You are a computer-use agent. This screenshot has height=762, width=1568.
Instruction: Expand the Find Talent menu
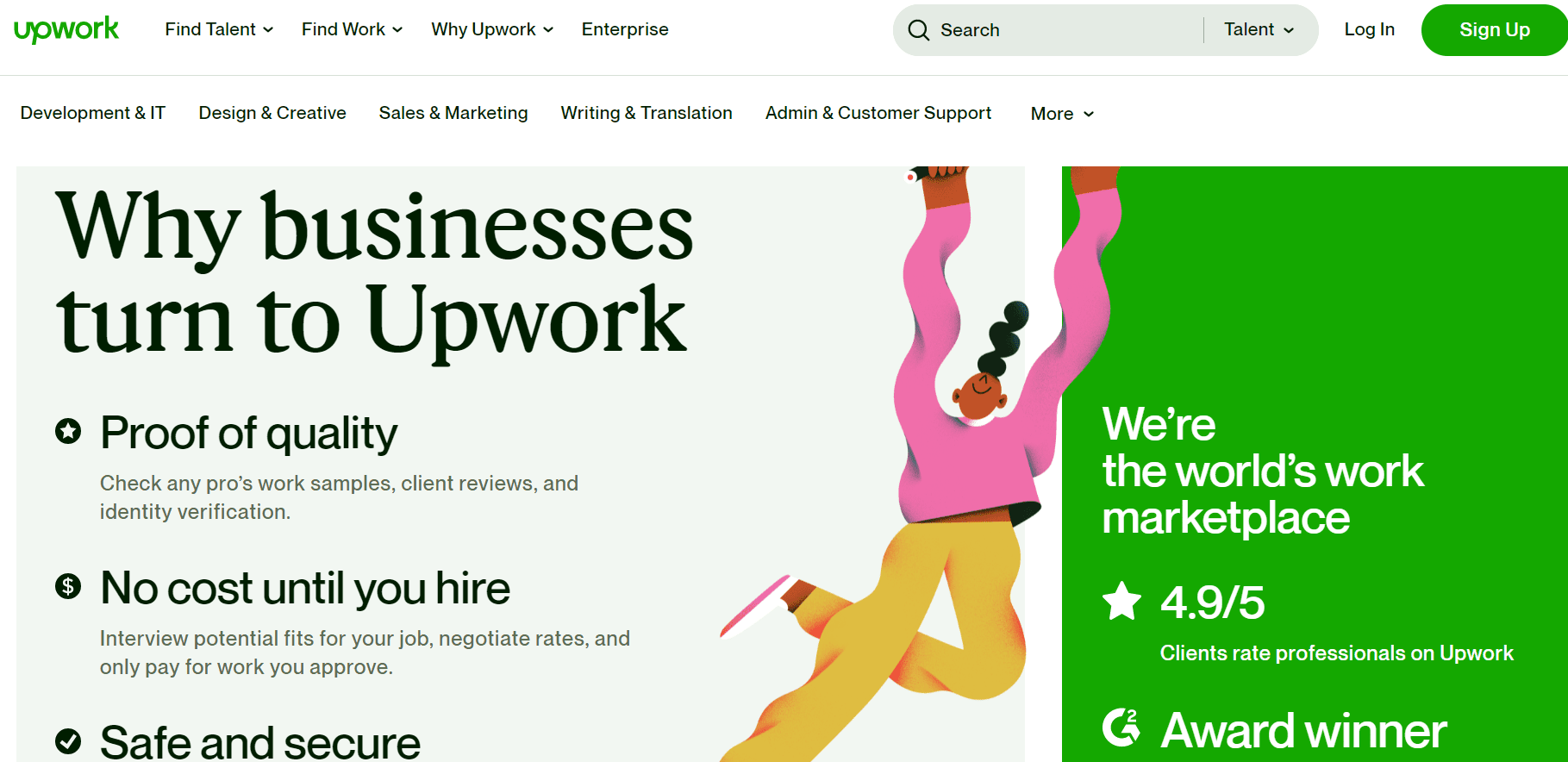click(x=219, y=29)
